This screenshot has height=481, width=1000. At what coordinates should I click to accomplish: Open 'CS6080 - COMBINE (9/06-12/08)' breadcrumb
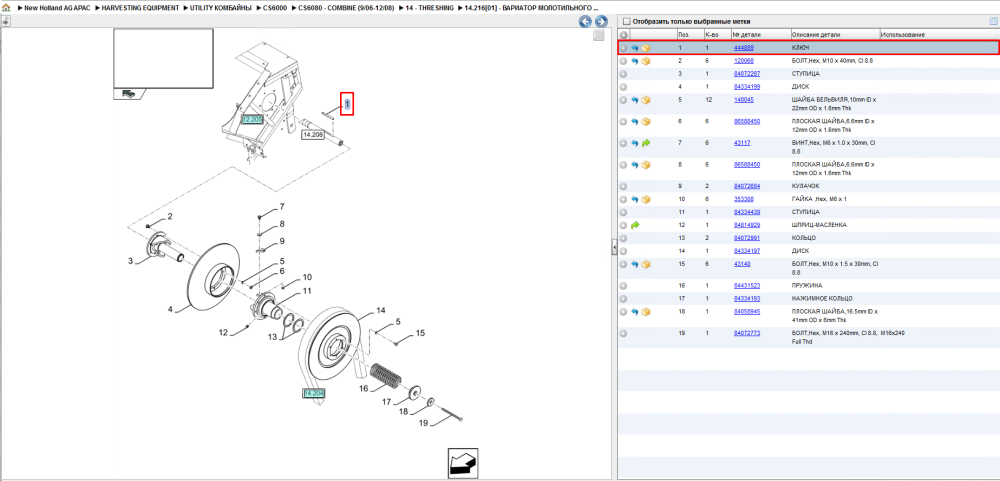[344, 8]
